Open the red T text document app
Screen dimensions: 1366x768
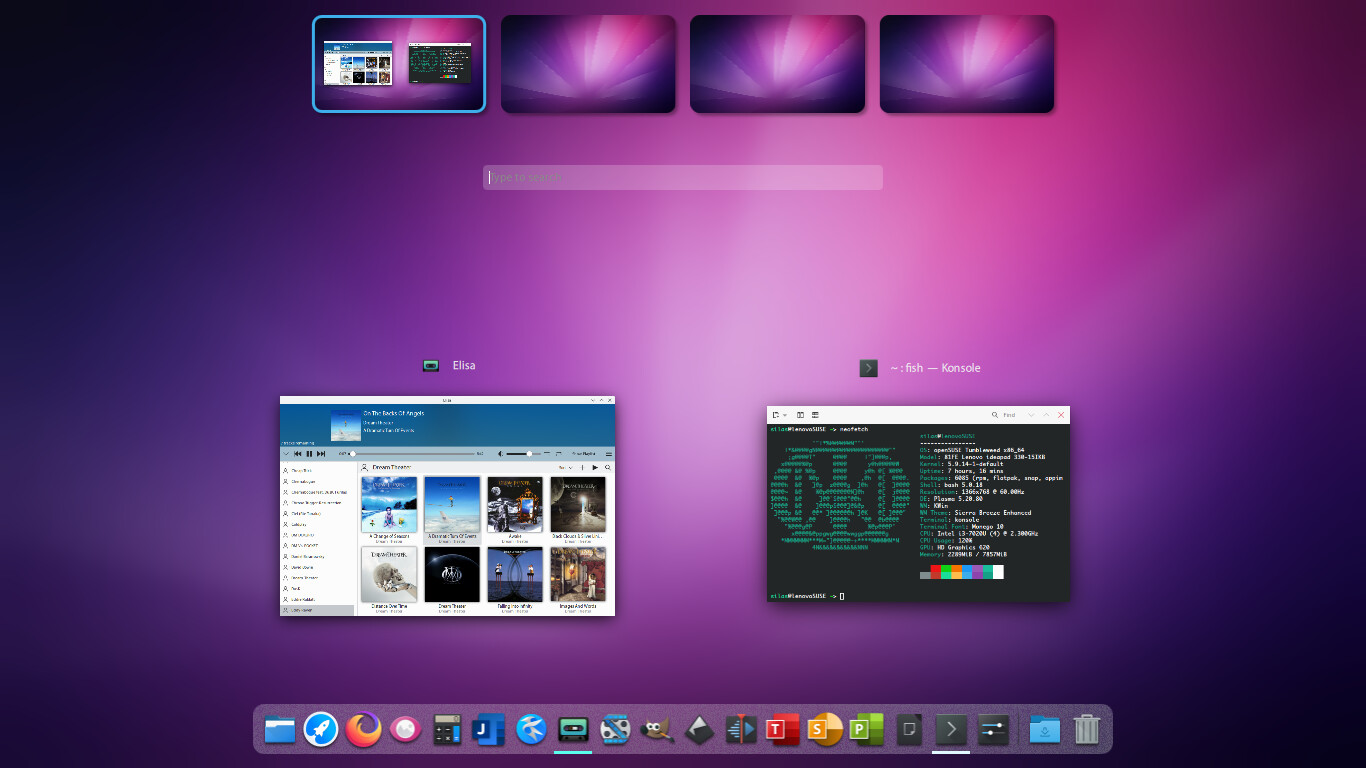[x=782, y=729]
